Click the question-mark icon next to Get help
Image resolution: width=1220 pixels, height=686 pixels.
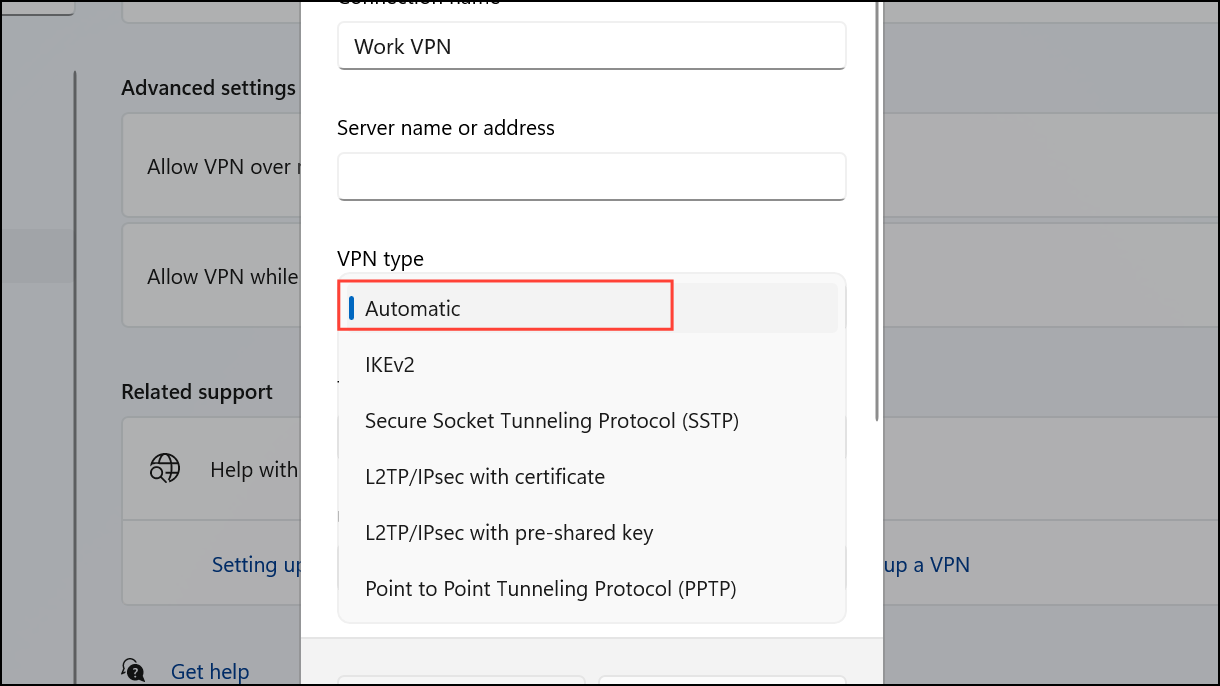[x=134, y=669]
